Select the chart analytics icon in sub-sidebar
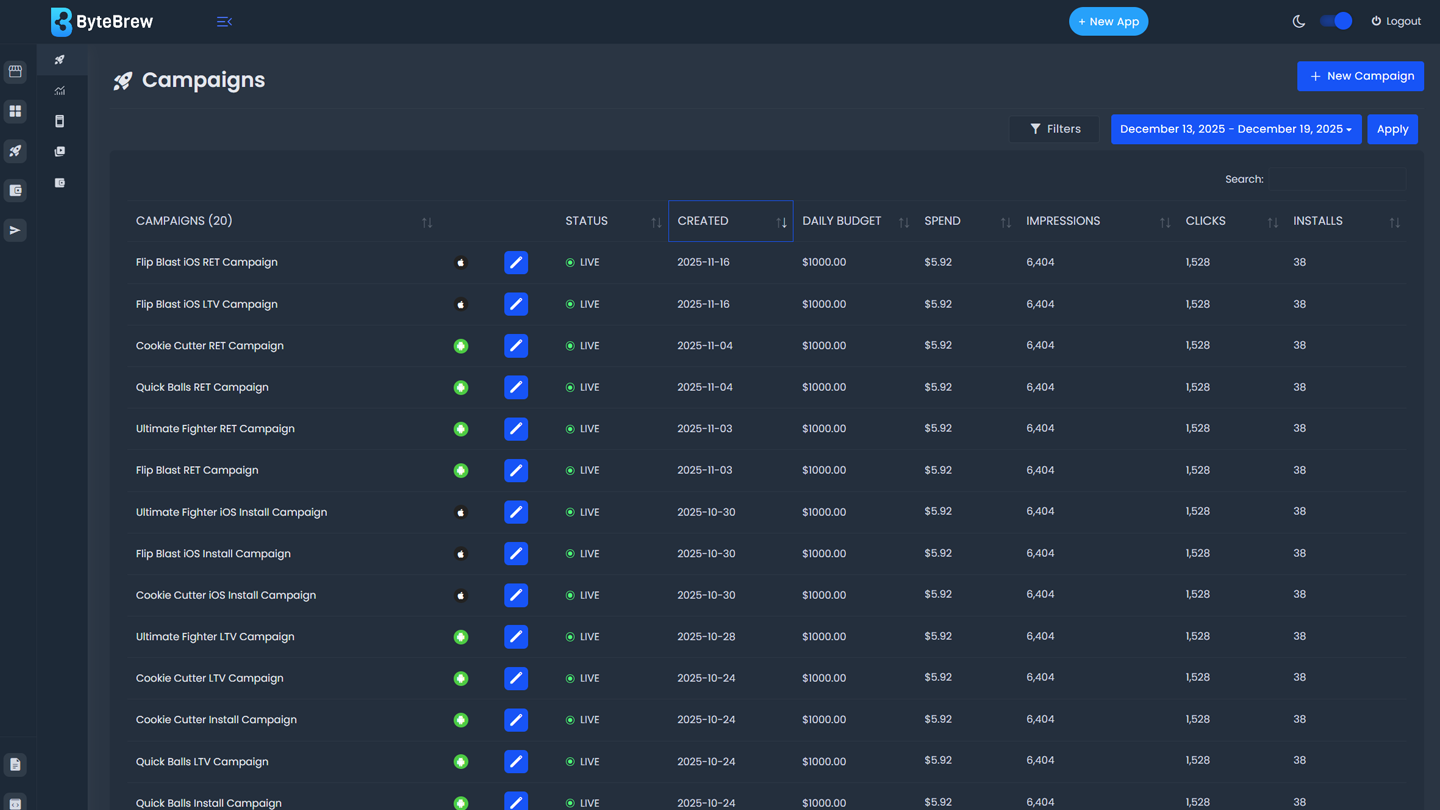Image resolution: width=1440 pixels, height=810 pixels. (60, 91)
